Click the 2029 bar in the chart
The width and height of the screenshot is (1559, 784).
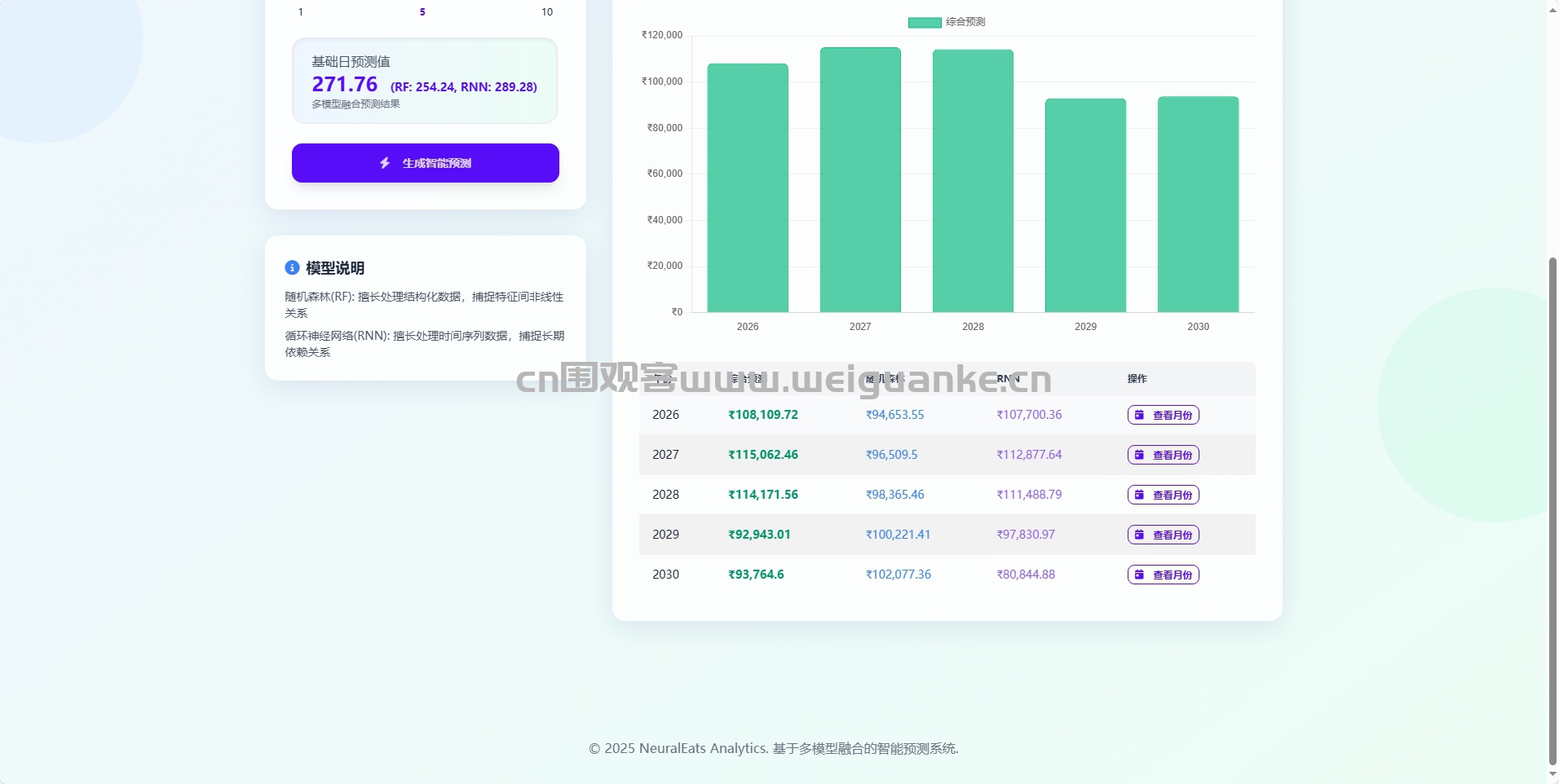1085,205
